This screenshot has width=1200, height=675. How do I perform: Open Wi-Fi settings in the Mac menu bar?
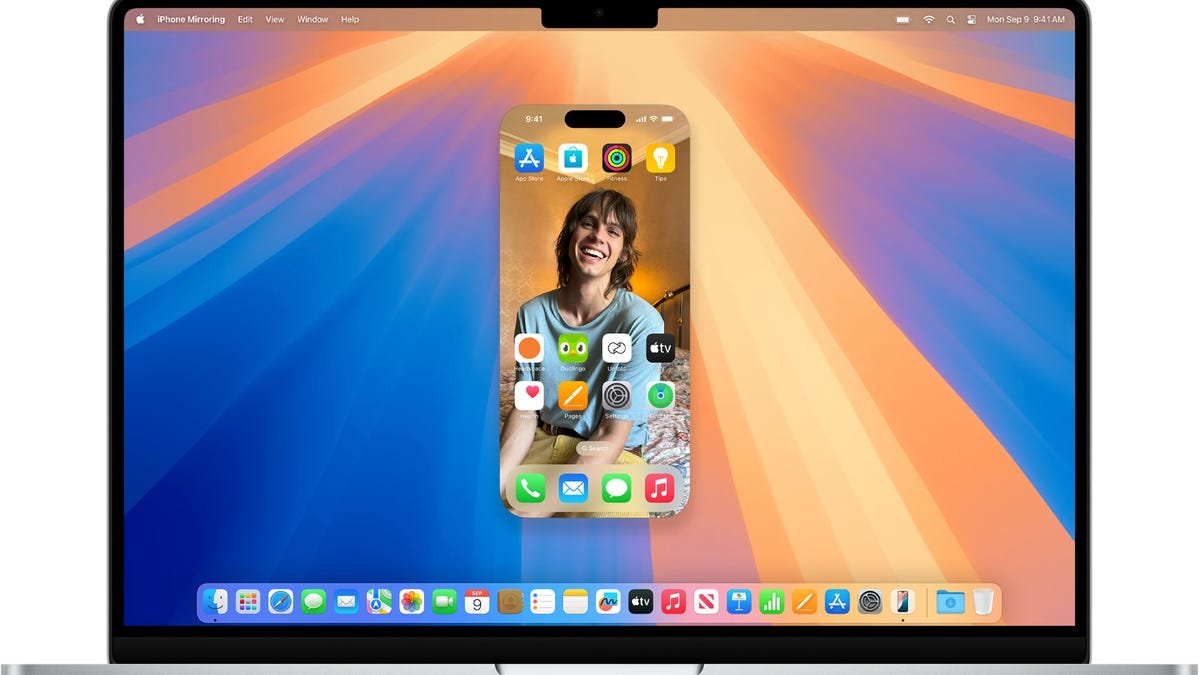[929, 19]
